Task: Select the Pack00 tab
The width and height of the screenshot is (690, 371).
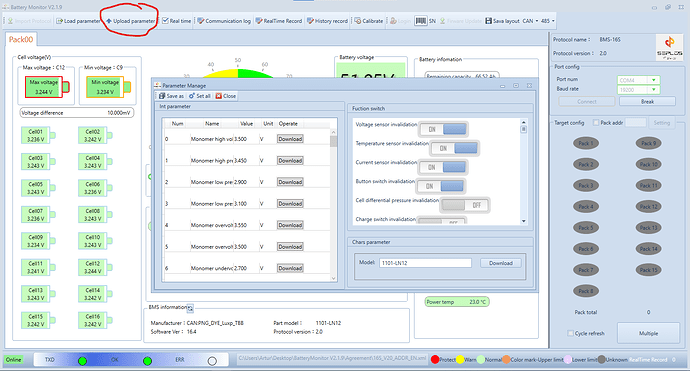Action: (x=21, y=39)
